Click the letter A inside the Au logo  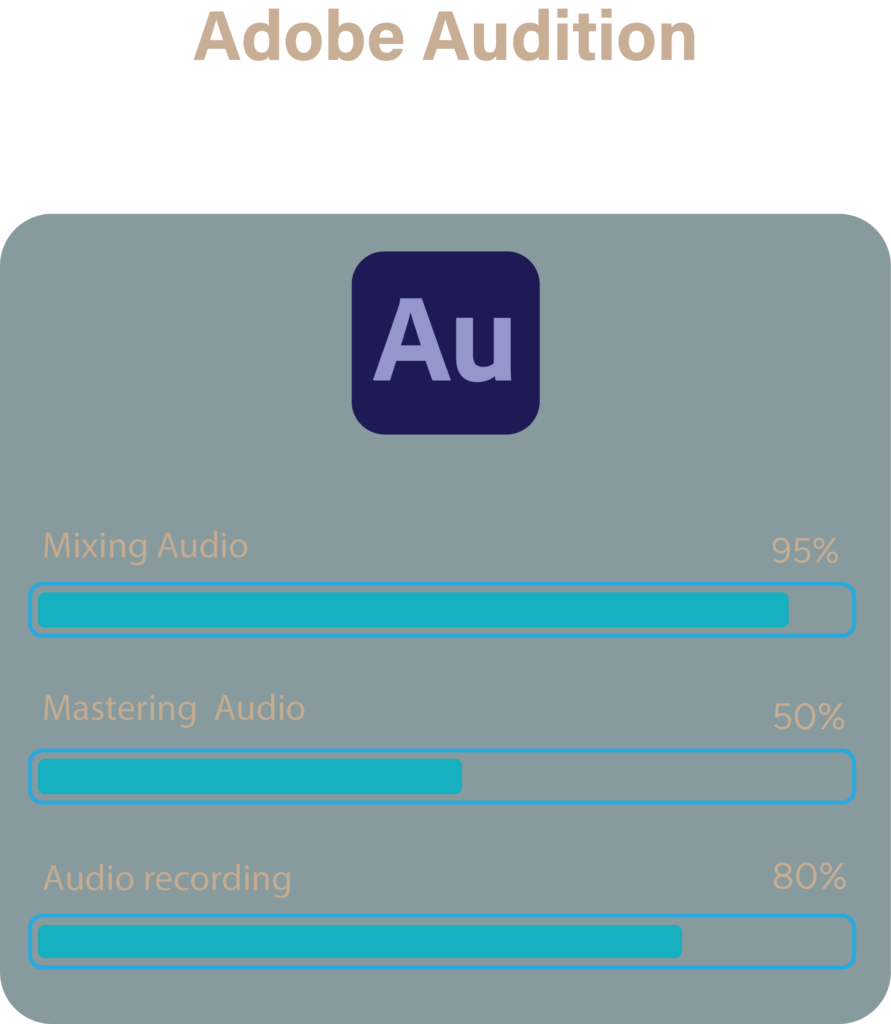tap(408, 340)
